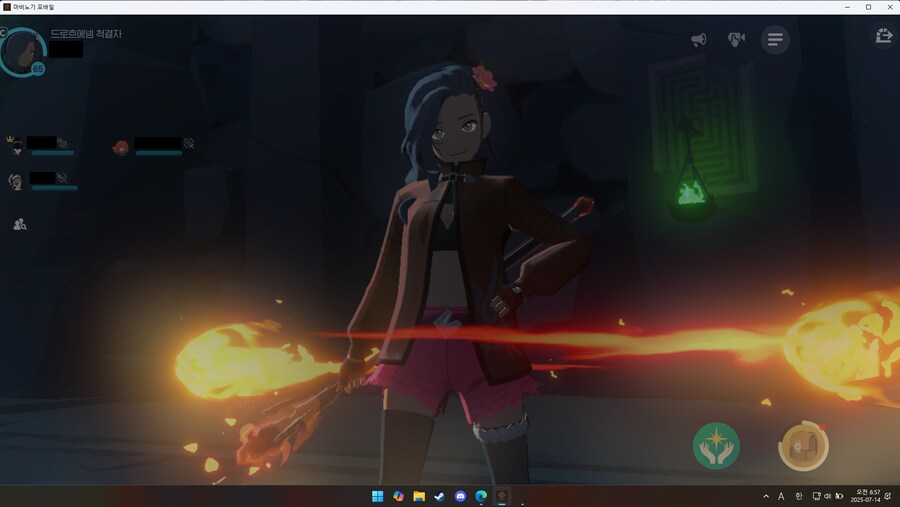
Task: Open Steam from the taskbar
Action: click(x=440, y=497)
